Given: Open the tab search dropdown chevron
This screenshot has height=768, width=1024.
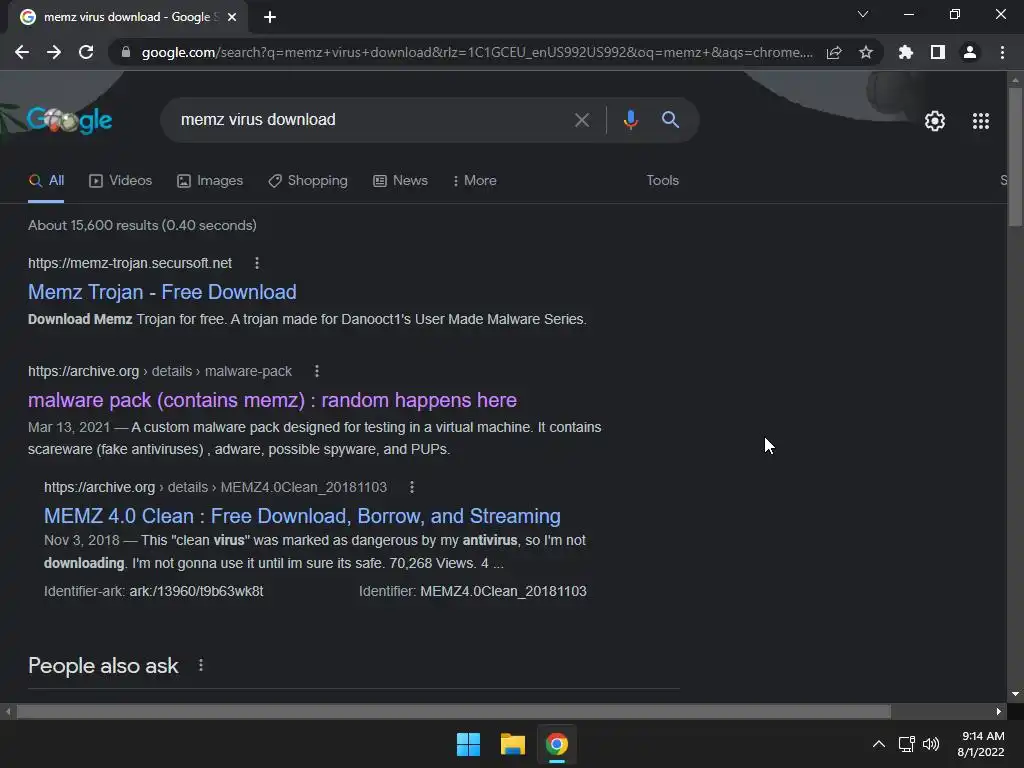Looking at the screenshot, I should [x=863, y=14].
